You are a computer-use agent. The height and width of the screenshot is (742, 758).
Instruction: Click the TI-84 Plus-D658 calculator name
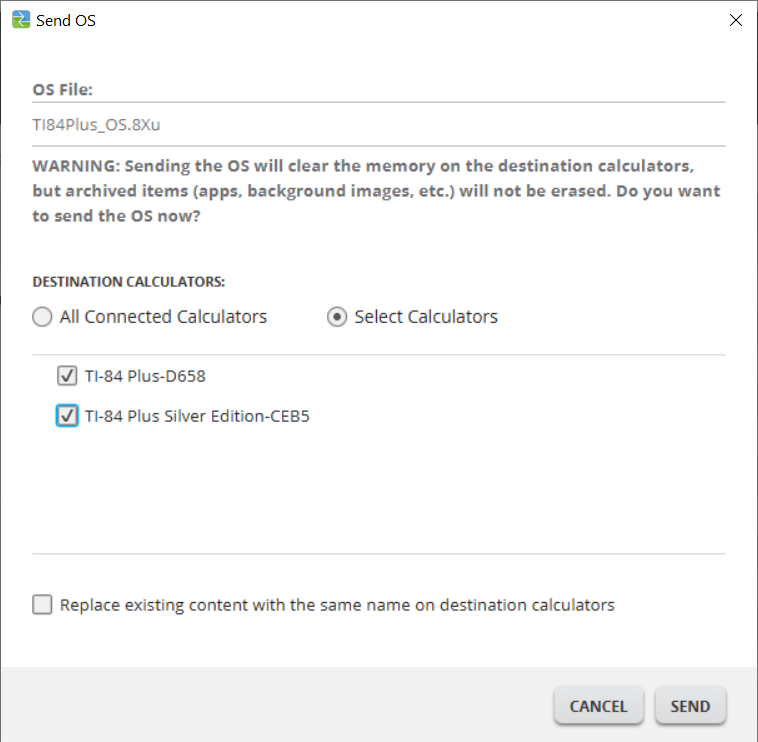[x=145, y=377]
